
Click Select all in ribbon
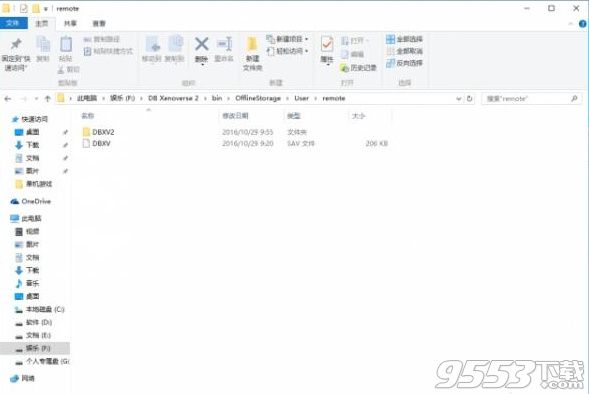pos(405,39)
